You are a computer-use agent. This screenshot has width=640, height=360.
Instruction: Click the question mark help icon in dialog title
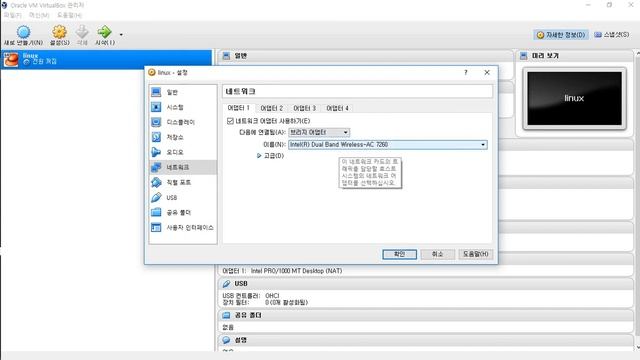(466, 72)
